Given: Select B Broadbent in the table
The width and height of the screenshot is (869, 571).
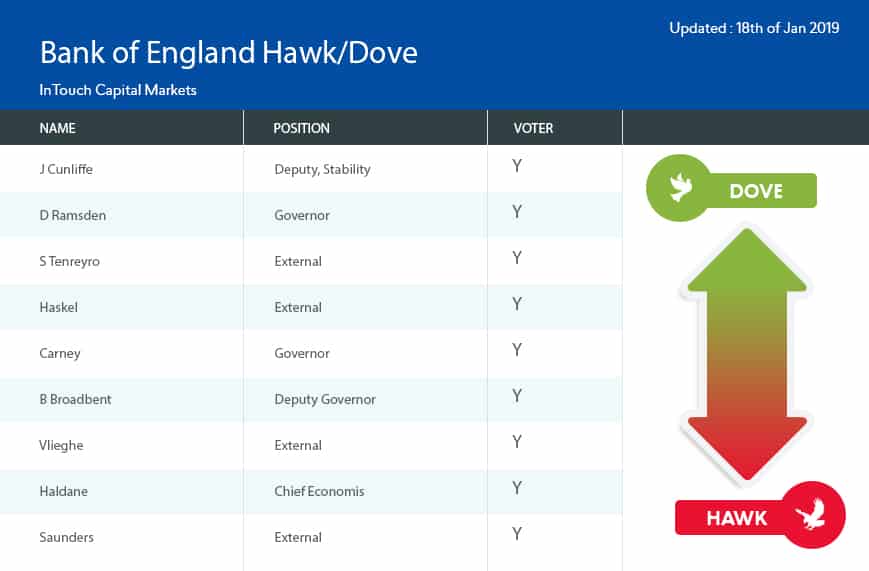Looking at the screenshot, I should (75, 399).
